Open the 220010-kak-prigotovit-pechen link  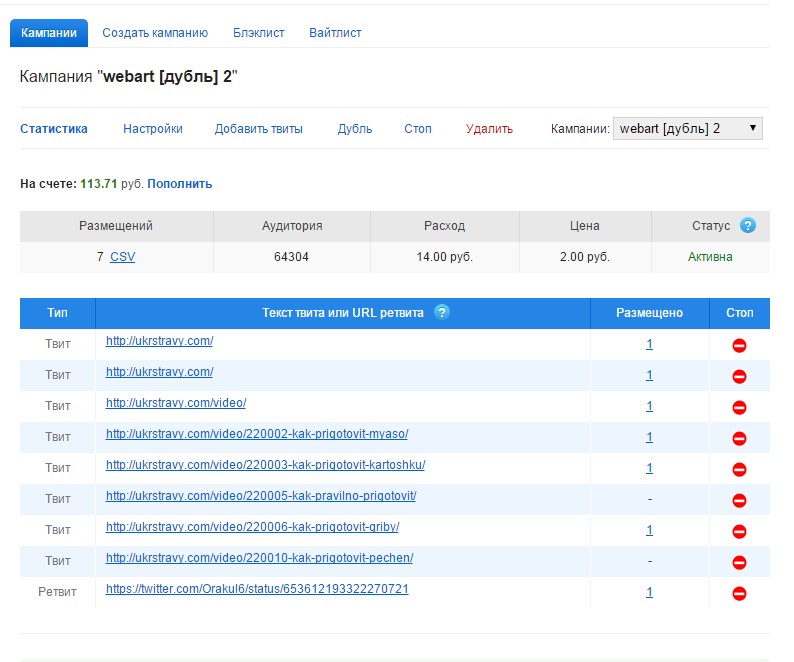tap(259, 558)
